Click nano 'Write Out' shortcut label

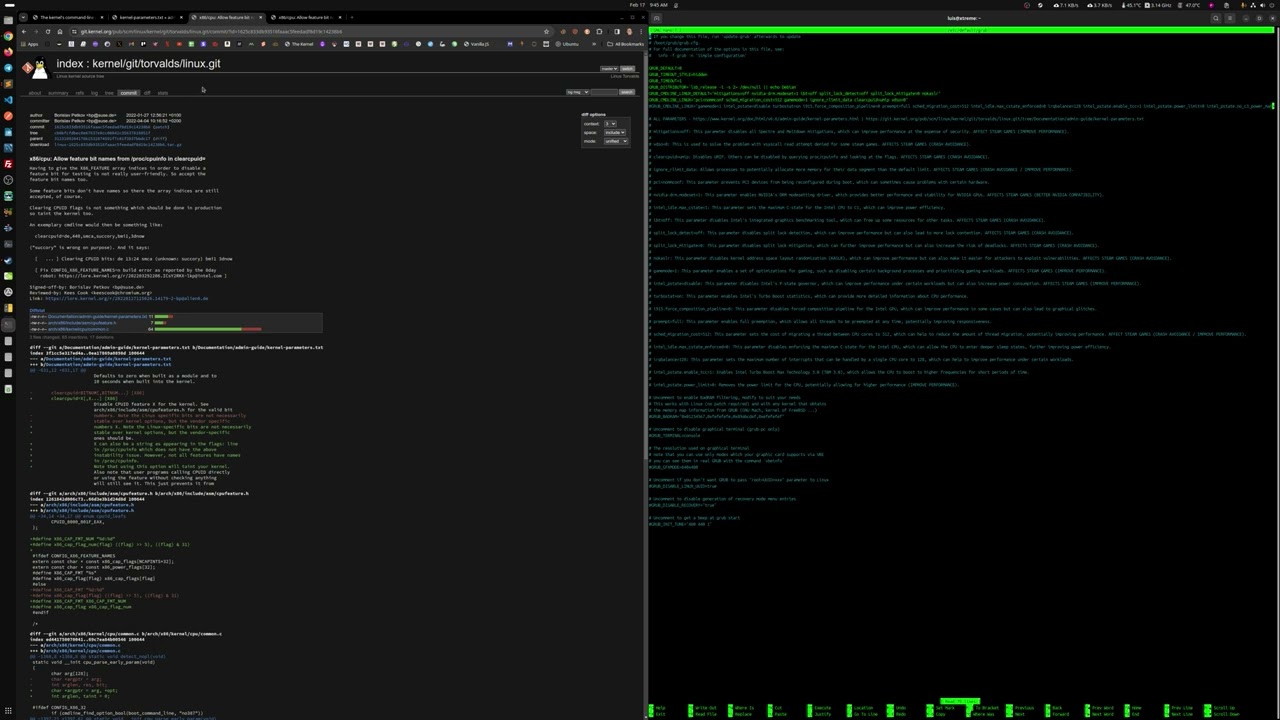point(705,707)
